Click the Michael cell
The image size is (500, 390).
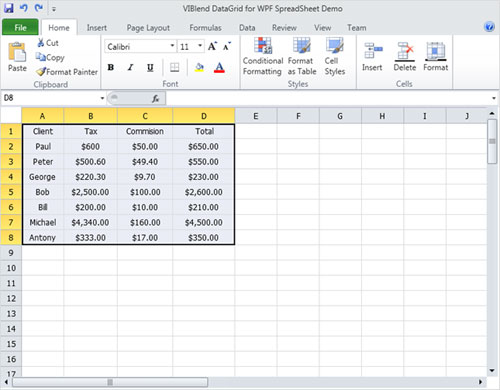[42, 222]
